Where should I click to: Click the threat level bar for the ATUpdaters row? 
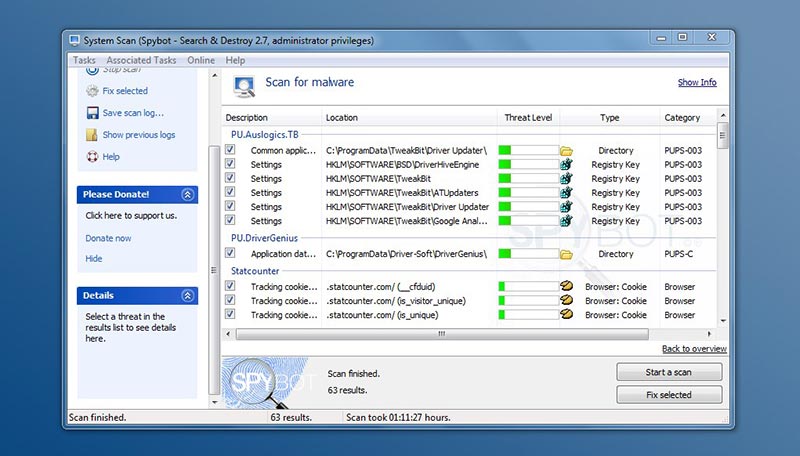(527, 193)
